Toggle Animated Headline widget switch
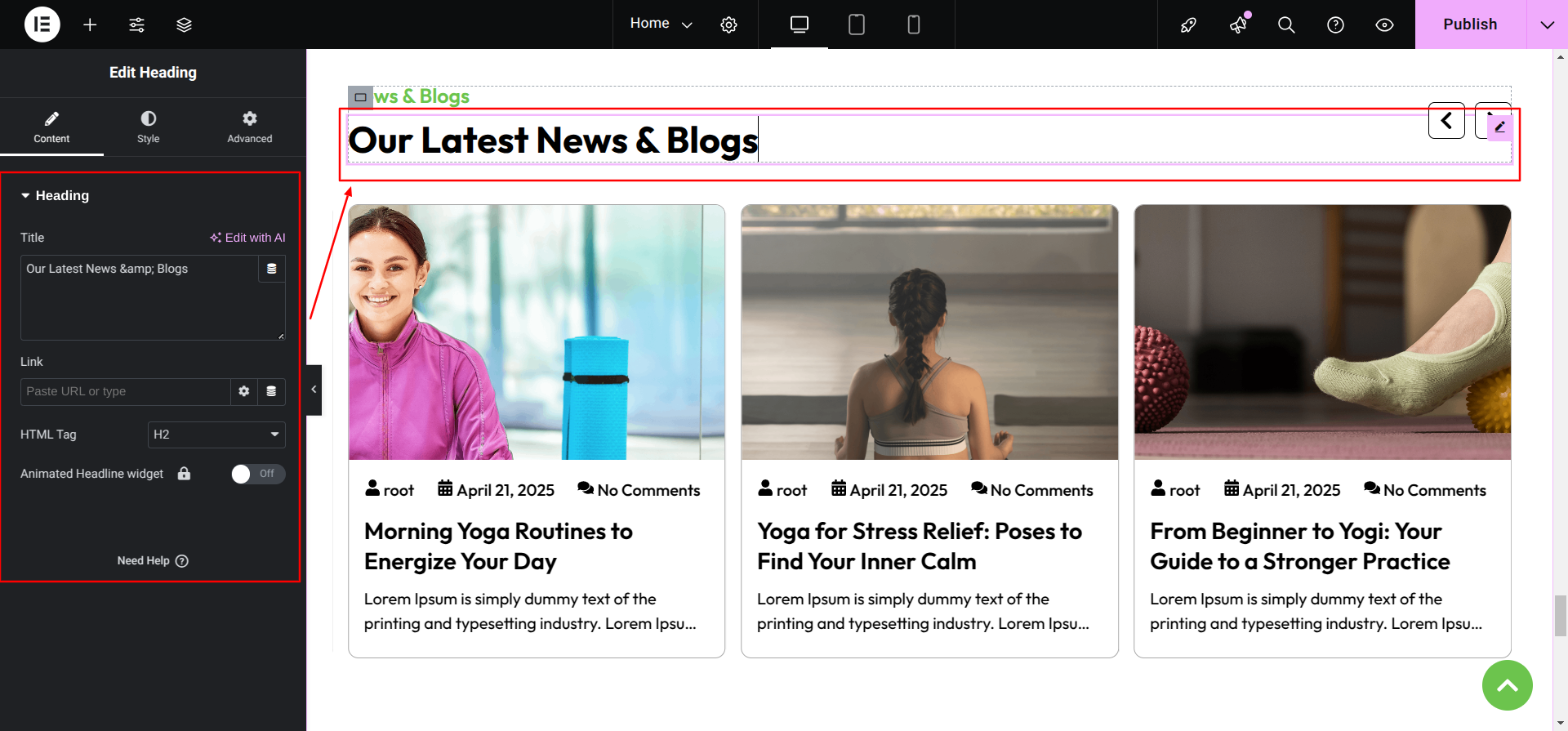Screen dimensions: 1568x731 pos(258,474)
